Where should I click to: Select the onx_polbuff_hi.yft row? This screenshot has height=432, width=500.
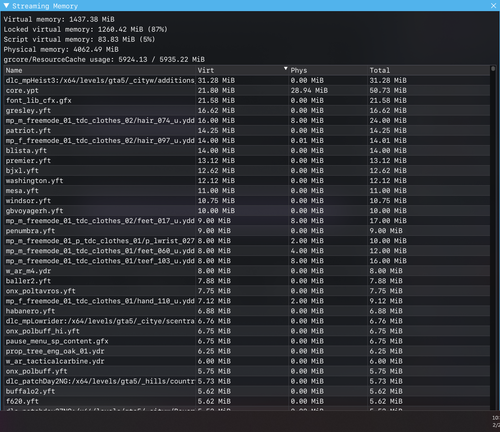coord(247,331)
